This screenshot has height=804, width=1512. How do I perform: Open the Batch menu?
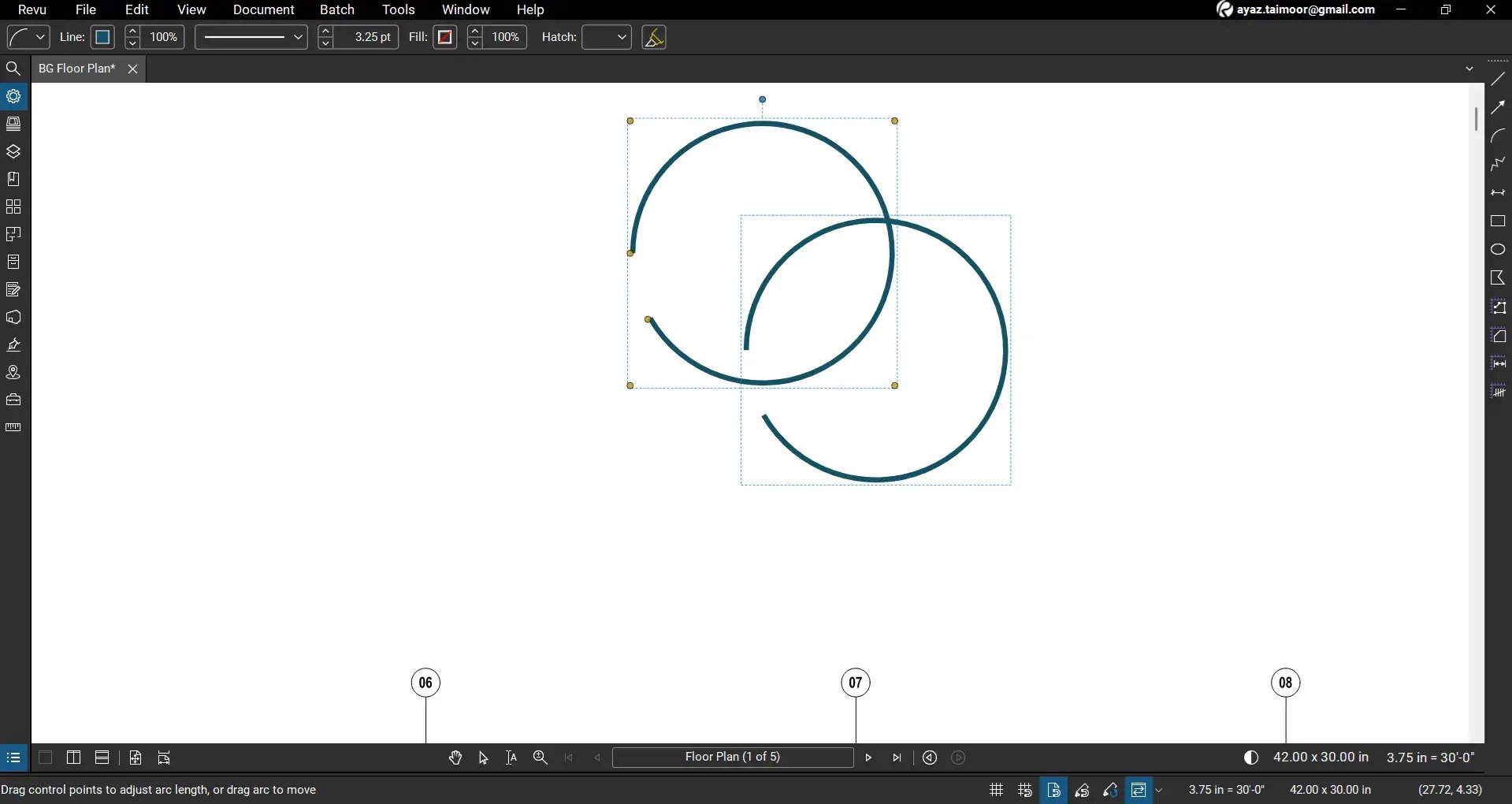point(337,9)
